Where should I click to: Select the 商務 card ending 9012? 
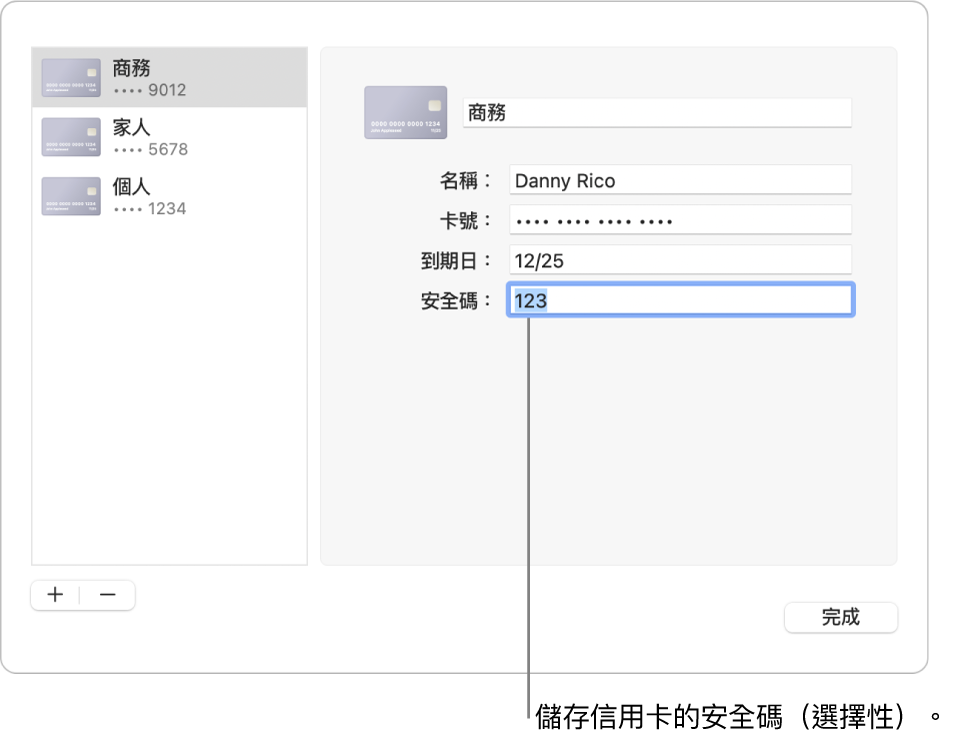(x=169, y=78)
